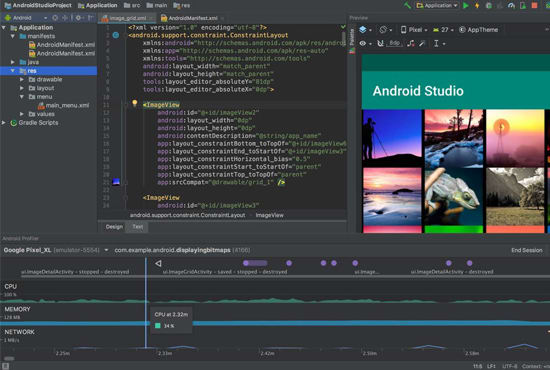The width and height of the screenshot is (550, 370).
Task: Click the Attach debugger to process icon
Action: [x=523, y=5]
